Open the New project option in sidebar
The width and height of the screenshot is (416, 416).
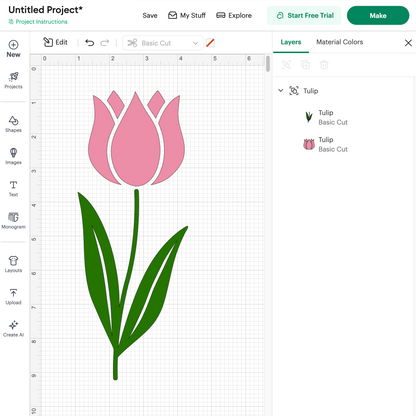(x=13, y=49)
